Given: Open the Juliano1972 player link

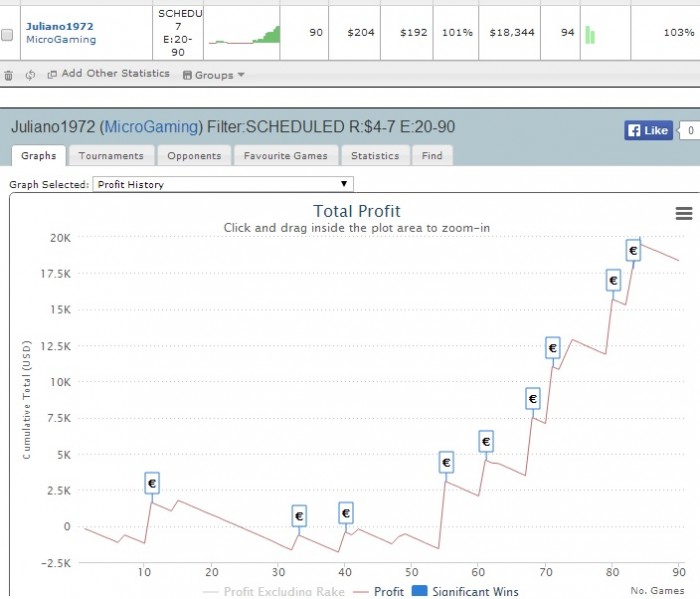Looking at the screenshot, I should (x=59, y=26).
